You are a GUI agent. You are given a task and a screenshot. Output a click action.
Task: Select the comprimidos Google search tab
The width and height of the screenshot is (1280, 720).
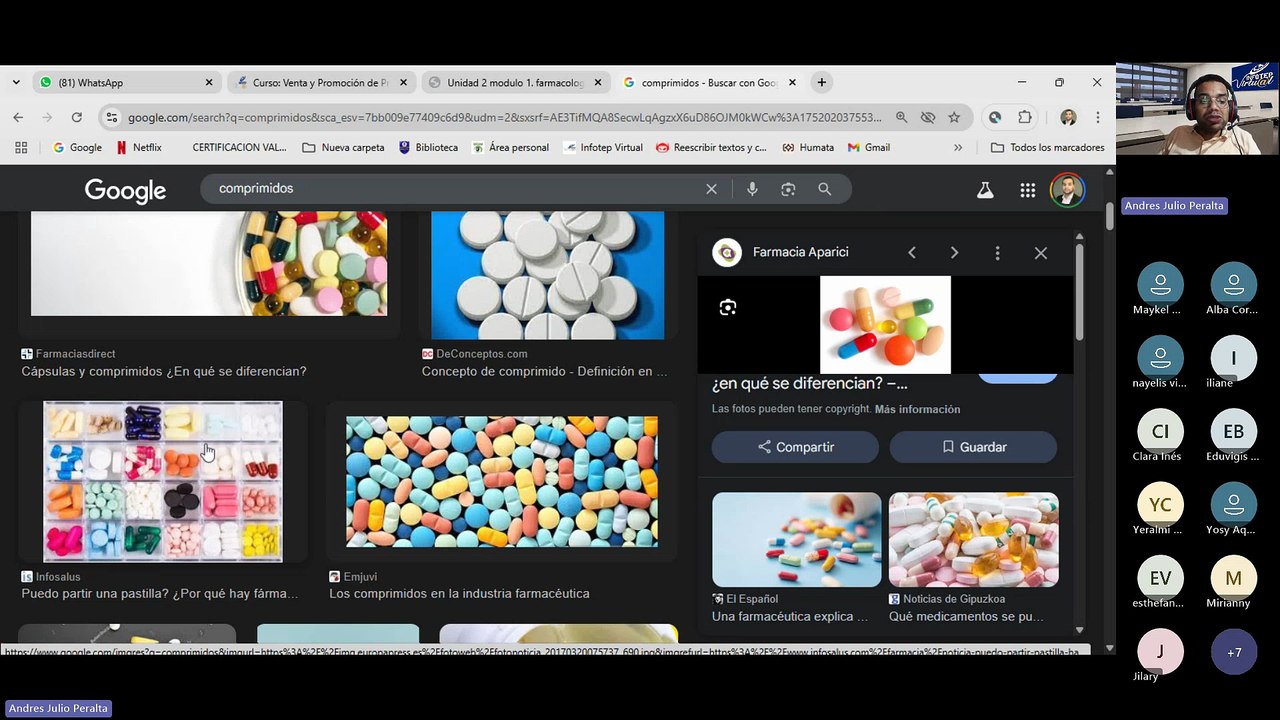tap(709, 83)
